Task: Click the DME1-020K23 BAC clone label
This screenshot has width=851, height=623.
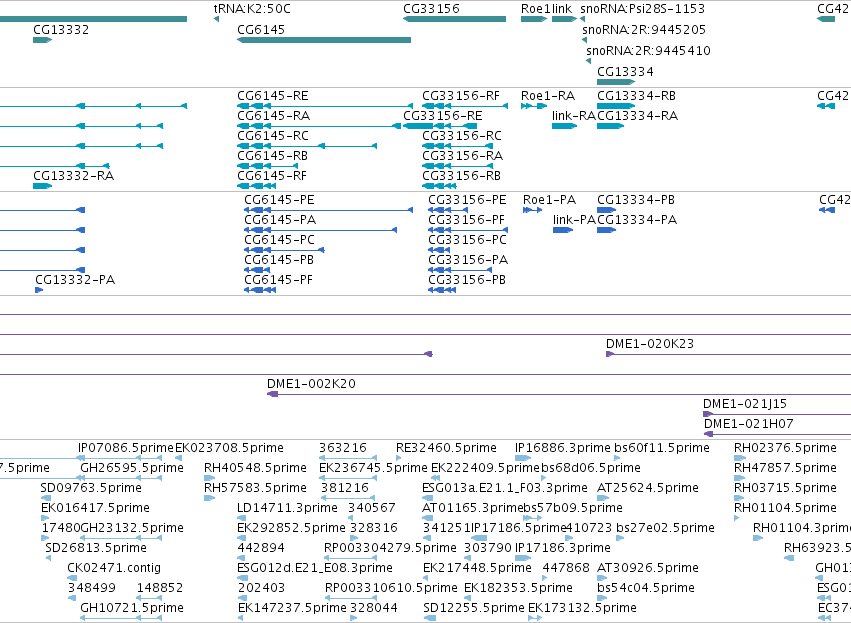Action: (x=650, y=344)
